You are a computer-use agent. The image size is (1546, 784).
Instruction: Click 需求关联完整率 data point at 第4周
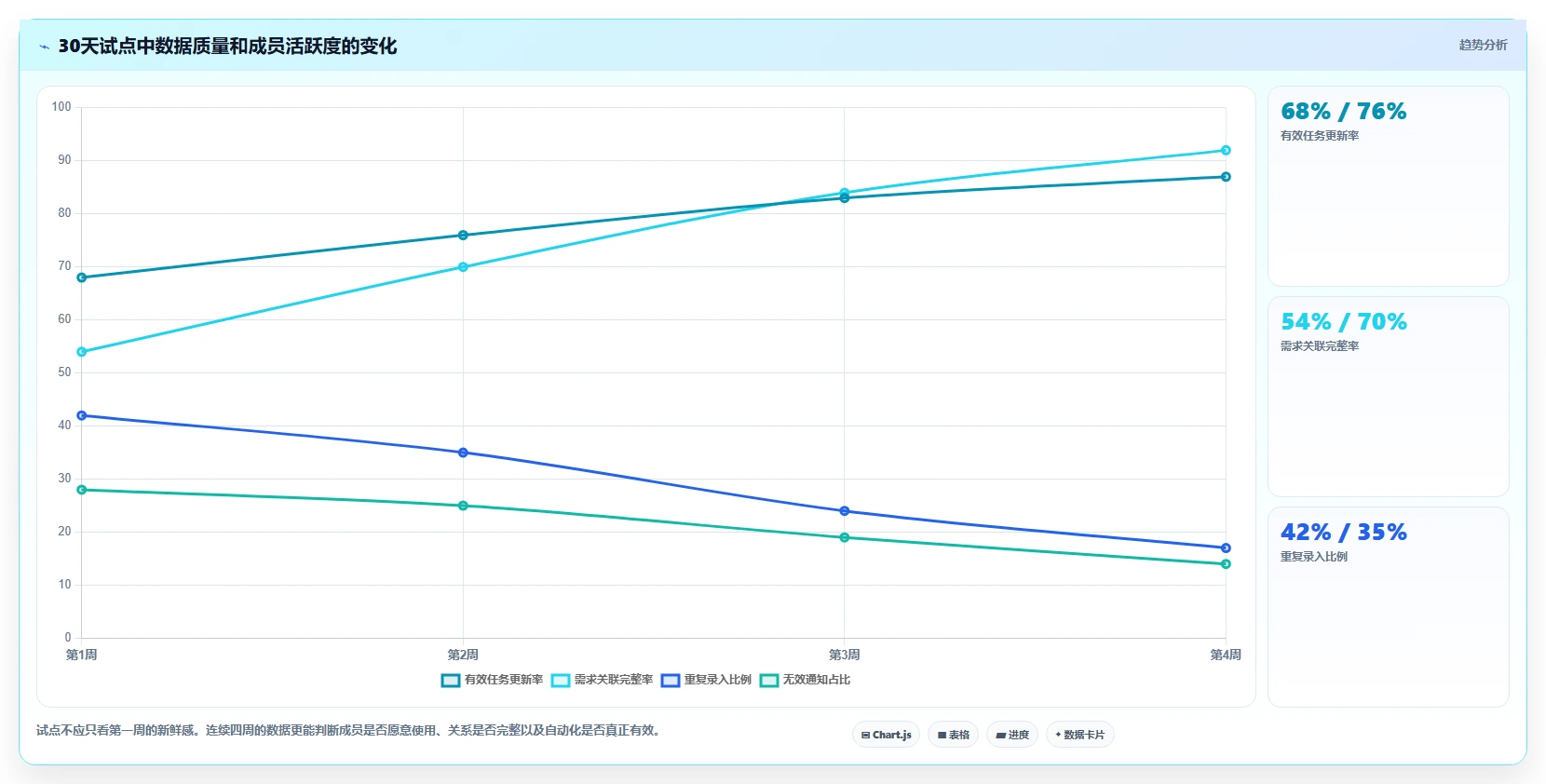coord(1226,150)
